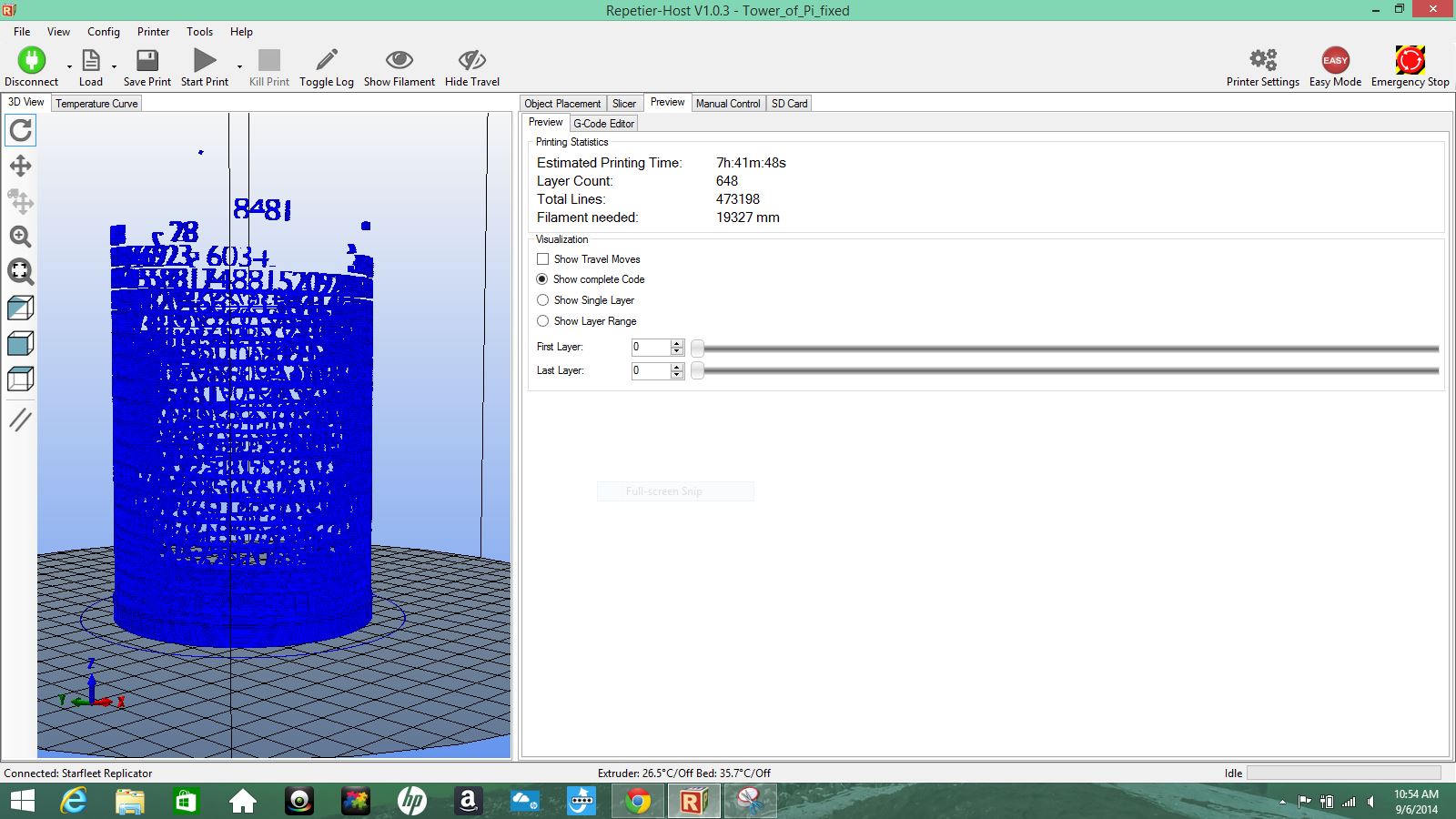Open Printer Settings gear icon
Screen dimensions: 1456x819
pyautogui.click(x=1262, y=61)
